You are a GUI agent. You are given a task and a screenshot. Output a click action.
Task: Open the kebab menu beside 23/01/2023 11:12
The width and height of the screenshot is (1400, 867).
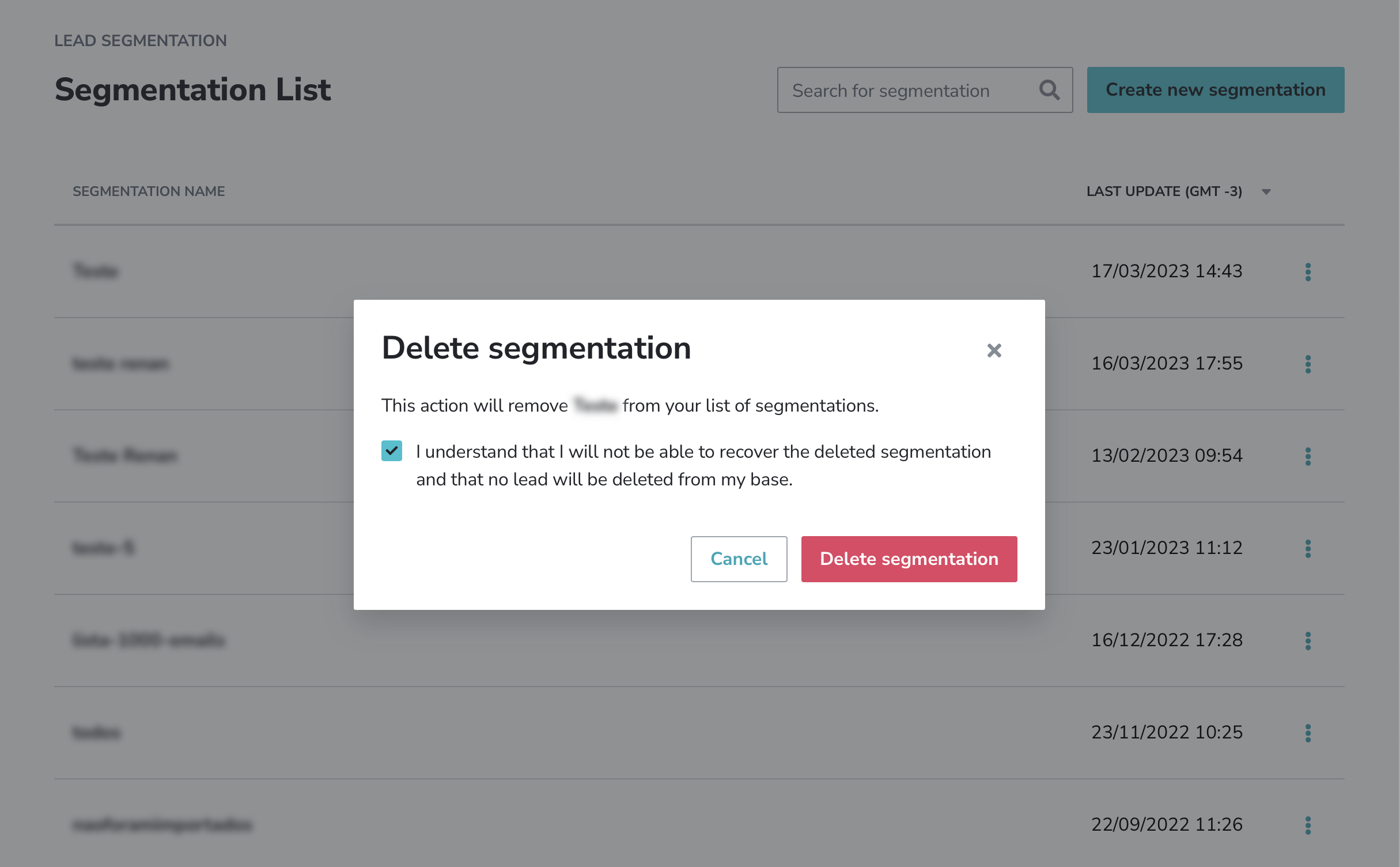(1308, 548)
